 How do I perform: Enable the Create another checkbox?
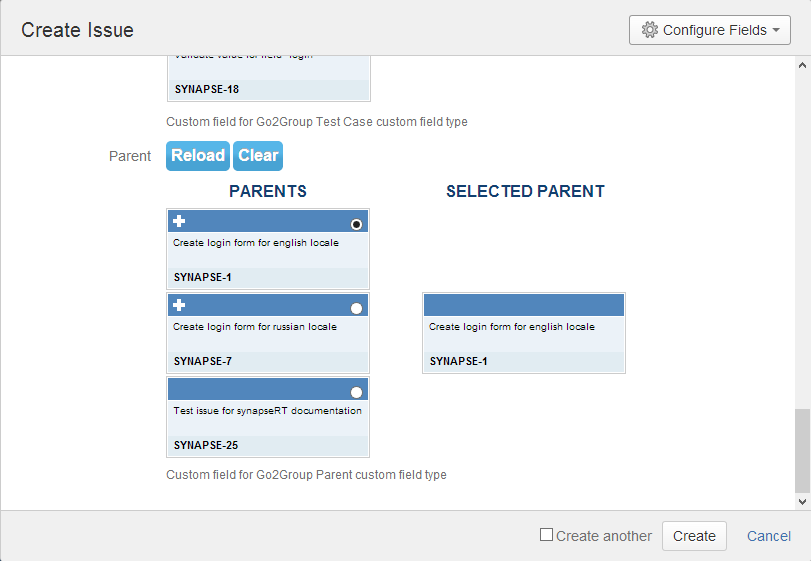tap(546, 535)
